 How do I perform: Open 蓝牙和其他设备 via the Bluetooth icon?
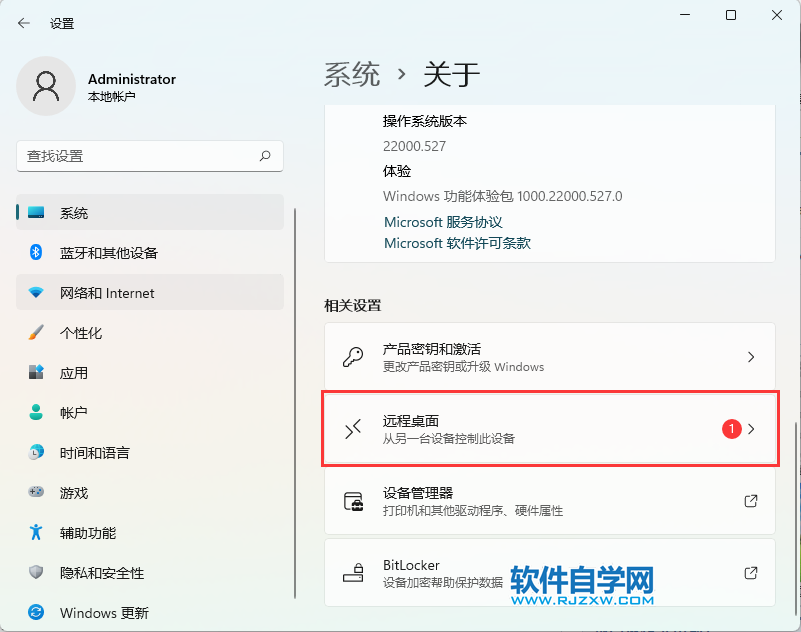[x=35, y=253]
